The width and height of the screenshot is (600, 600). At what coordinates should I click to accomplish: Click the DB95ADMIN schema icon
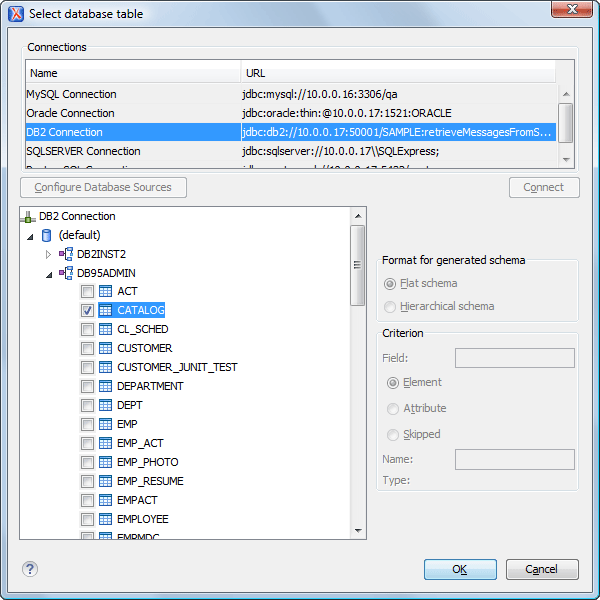[66, 273]
